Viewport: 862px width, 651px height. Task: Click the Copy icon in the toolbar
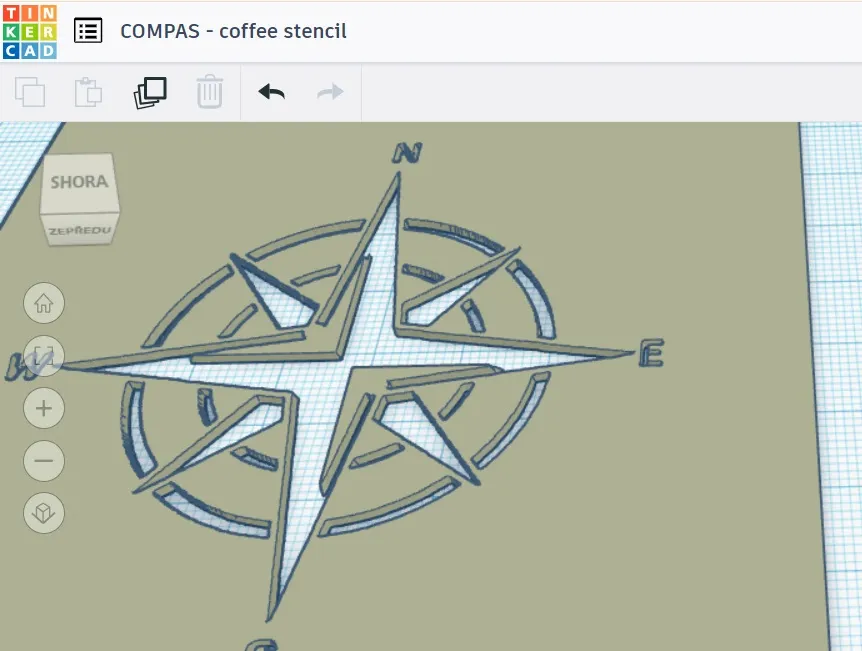30,92
